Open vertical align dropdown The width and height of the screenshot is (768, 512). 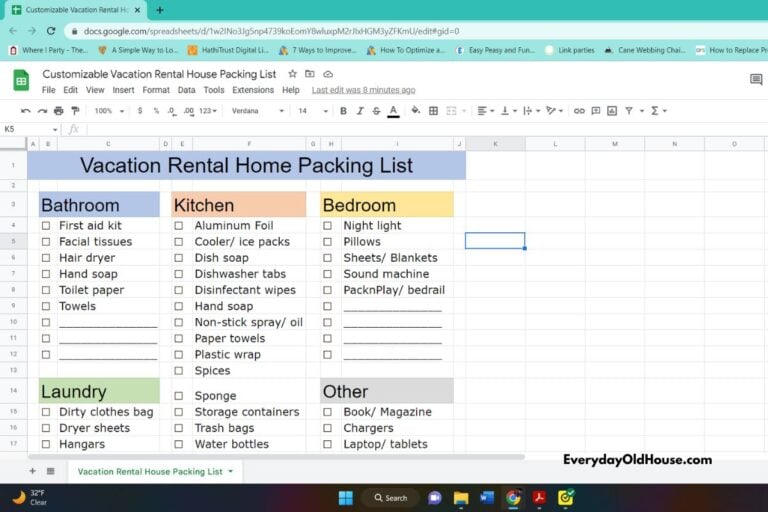point(508,111)
